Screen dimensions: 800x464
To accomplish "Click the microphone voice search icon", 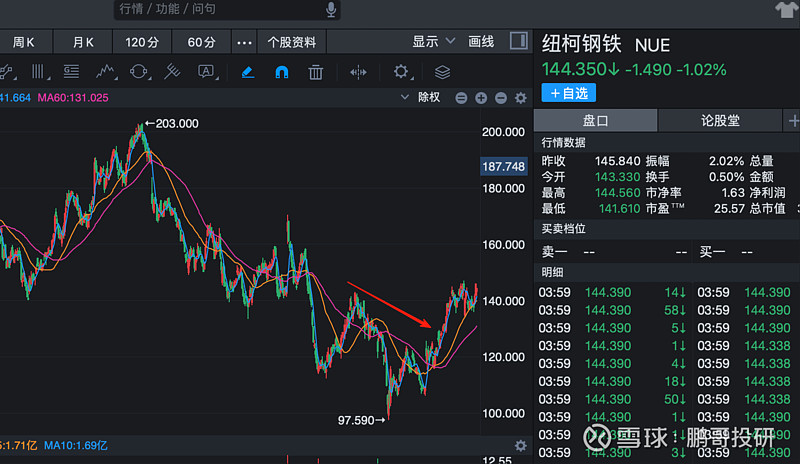I will click(331, 9).
